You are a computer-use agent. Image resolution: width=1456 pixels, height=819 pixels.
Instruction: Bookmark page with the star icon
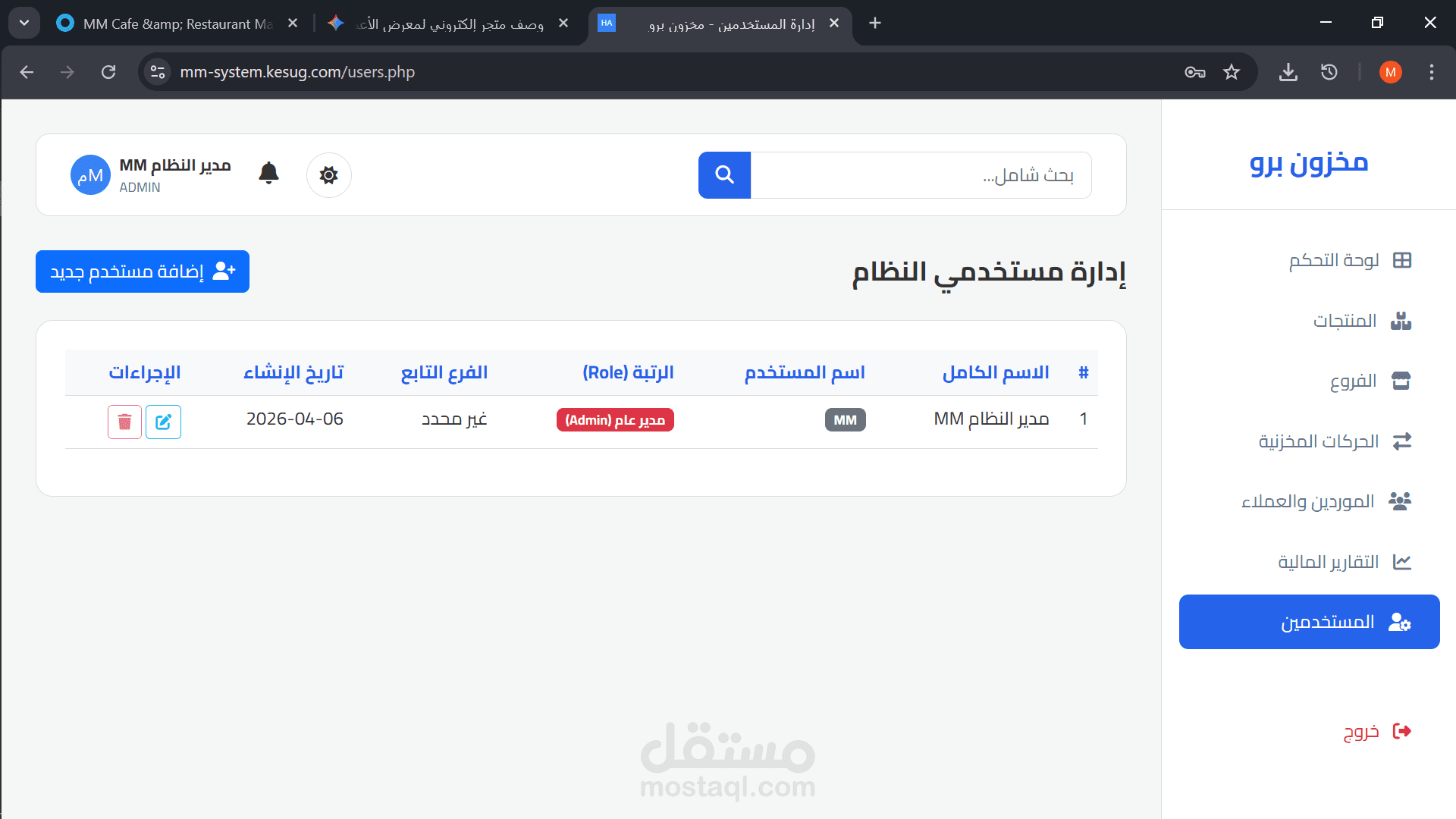coord(1231,72)
